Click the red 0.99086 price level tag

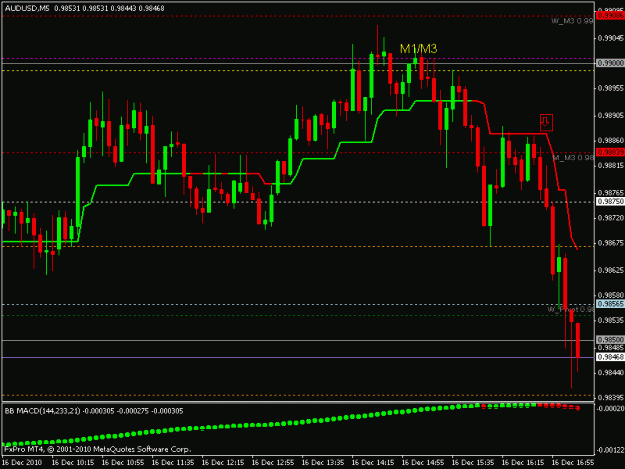(610, 16)
